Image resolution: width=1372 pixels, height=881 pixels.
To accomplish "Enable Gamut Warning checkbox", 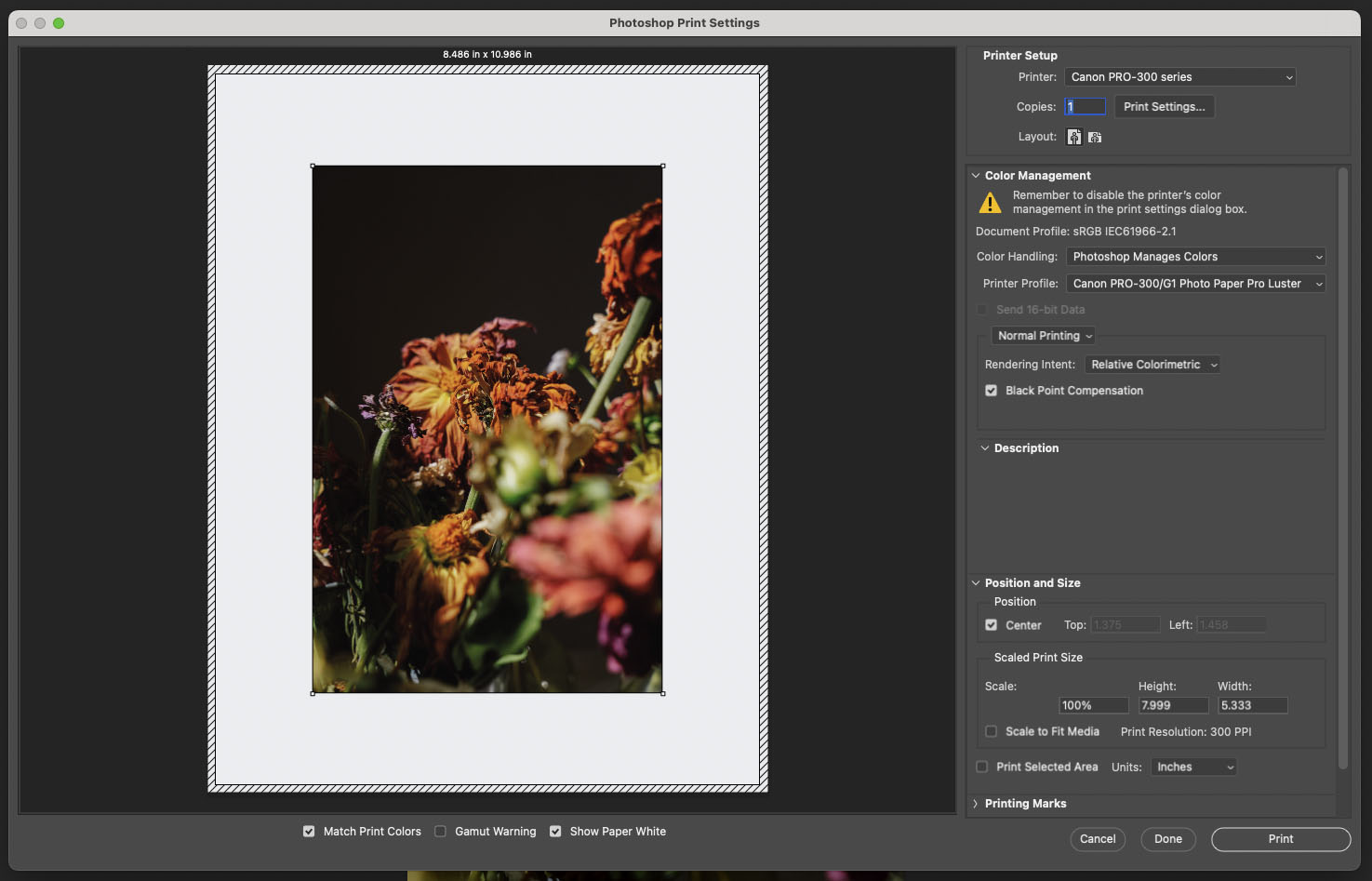I will pyautogui.click(x=440, y=832).
